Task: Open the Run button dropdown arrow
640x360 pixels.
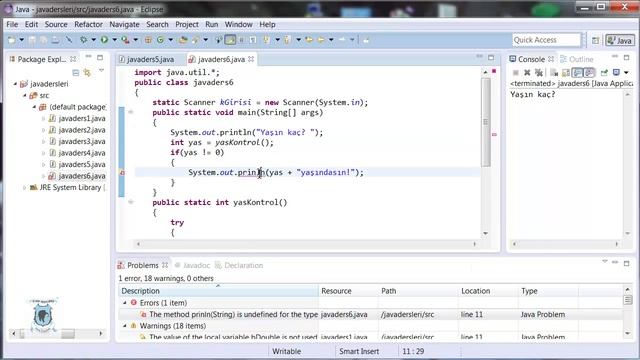Action: (115, 40)
